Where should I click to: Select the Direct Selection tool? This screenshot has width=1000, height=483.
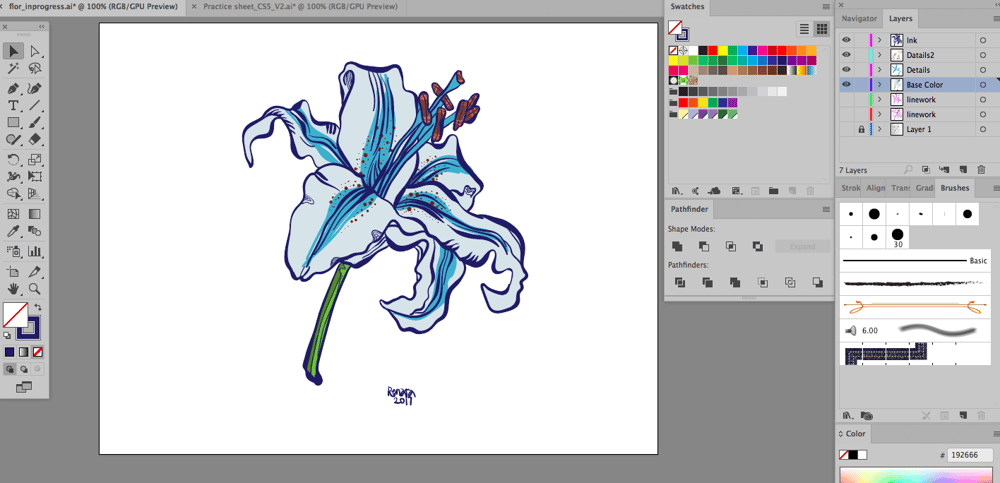(x=35, y=51)
